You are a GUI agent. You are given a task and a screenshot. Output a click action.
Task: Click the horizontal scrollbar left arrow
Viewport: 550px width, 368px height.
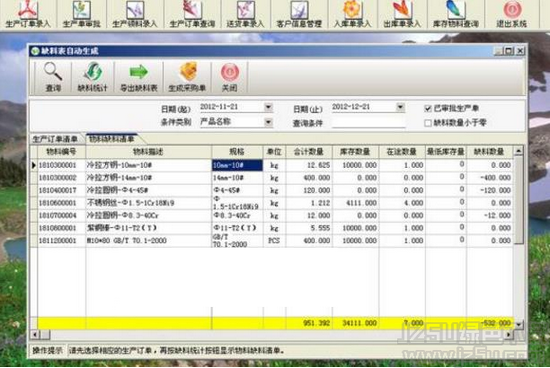pyautogui.click(x=35, y=335)
